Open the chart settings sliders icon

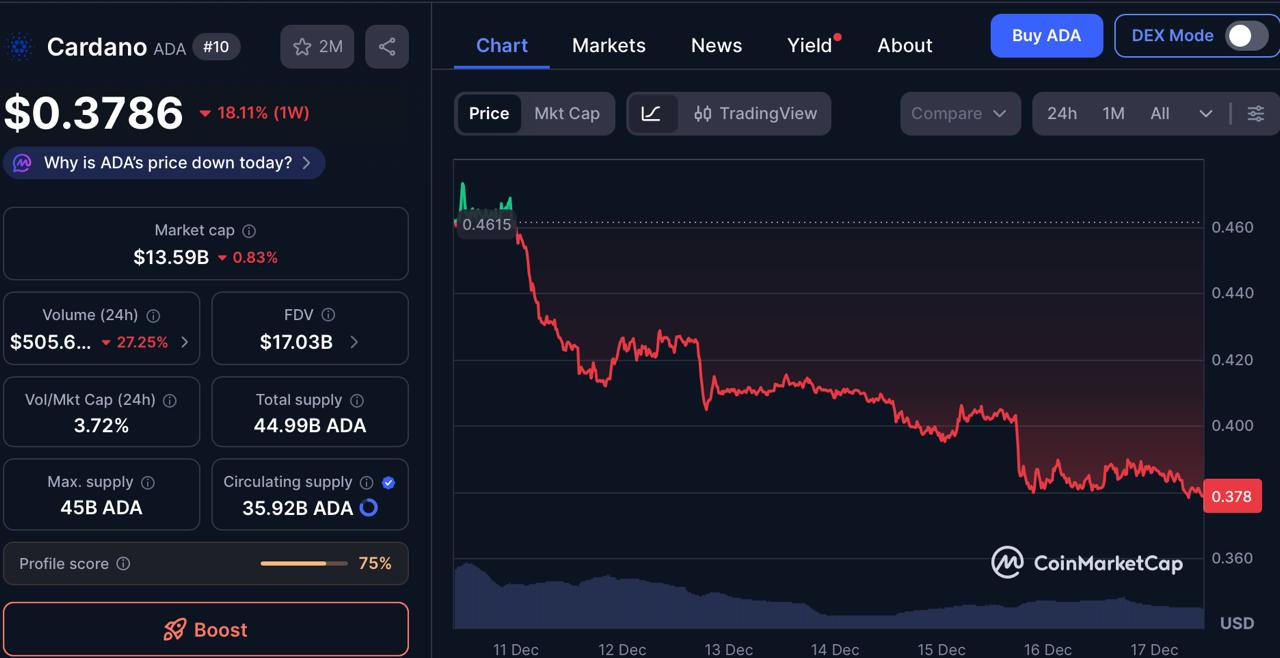click(x=1256, y=113)
